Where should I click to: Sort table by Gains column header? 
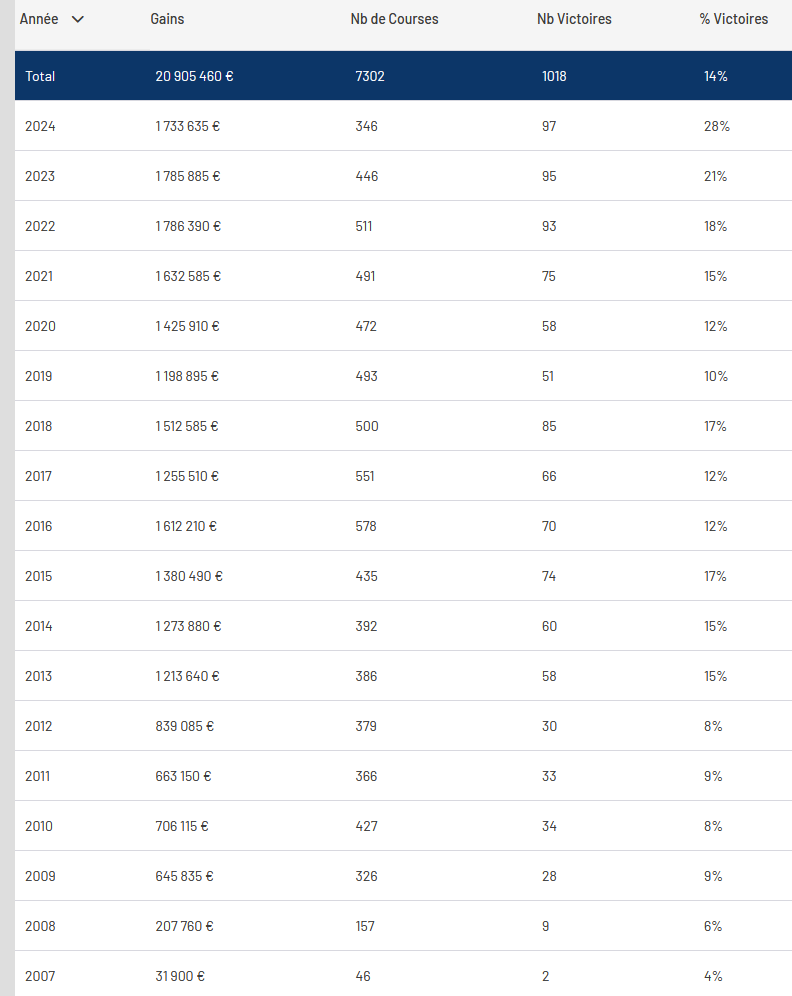(x=167, y=19)
